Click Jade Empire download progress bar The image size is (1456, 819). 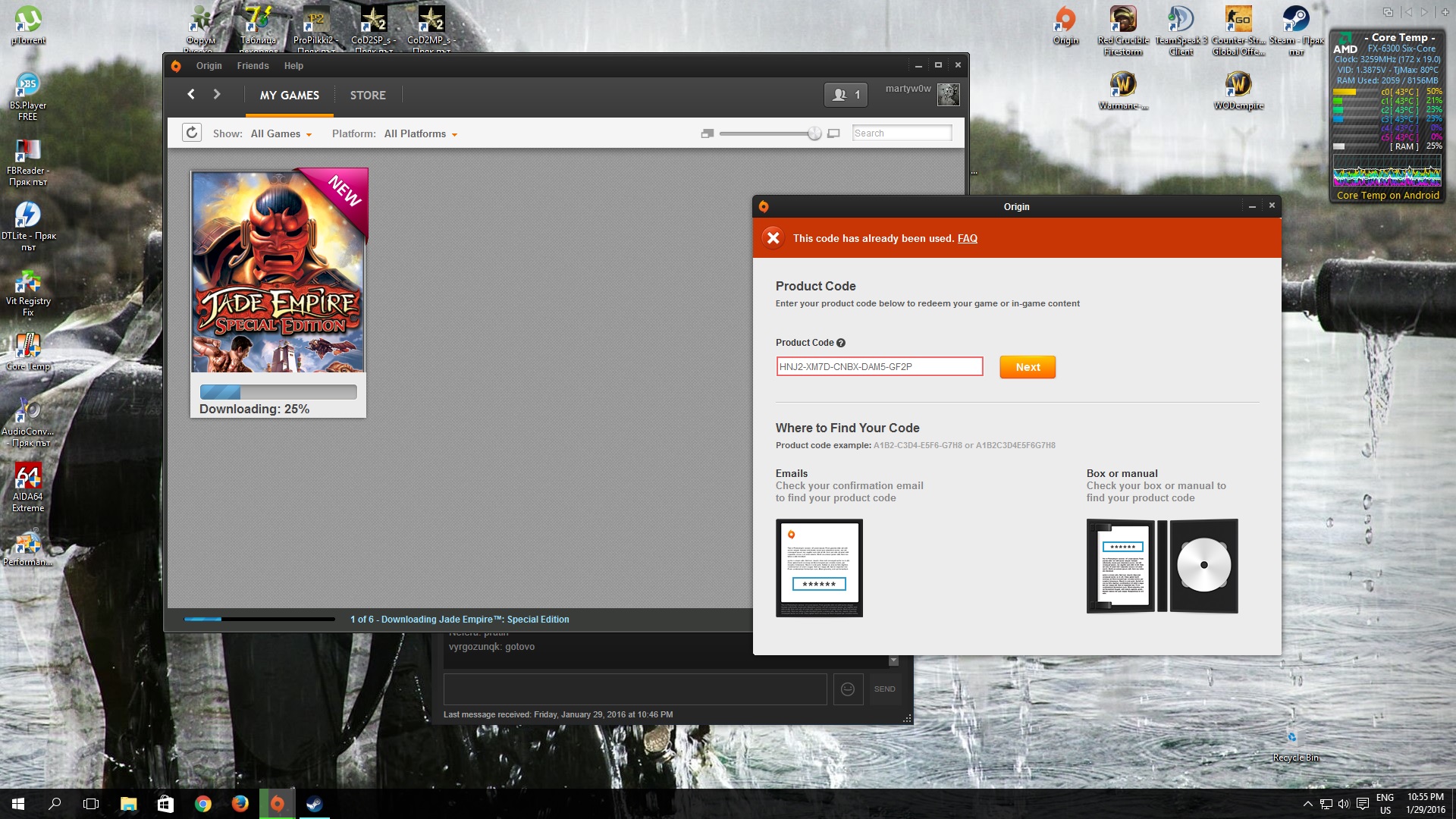[278, 392]
